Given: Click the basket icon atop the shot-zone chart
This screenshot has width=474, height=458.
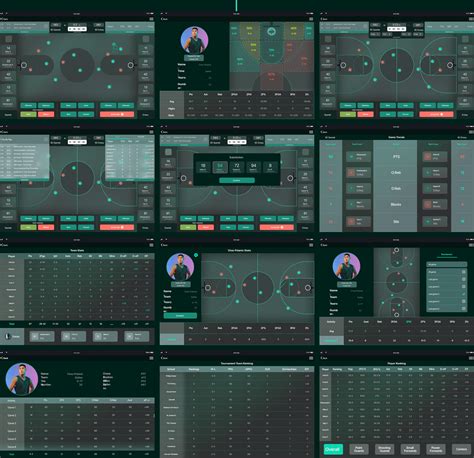Looking at the screenshot, I should (x=272, y=32).
